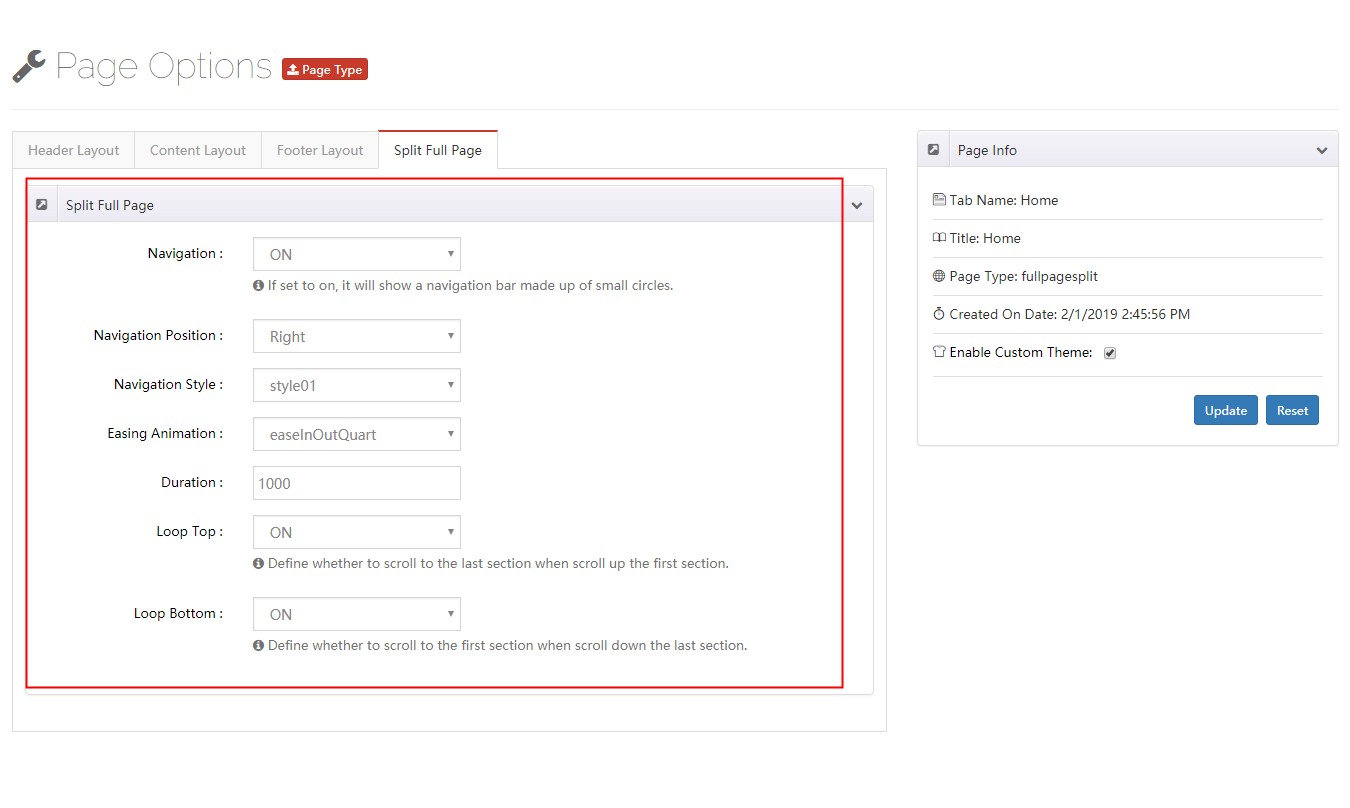Viewport: 1350px width, 808px height.
Task: Click the Page Options heading text
Action: pyautogui.click(x=164, y=66)
